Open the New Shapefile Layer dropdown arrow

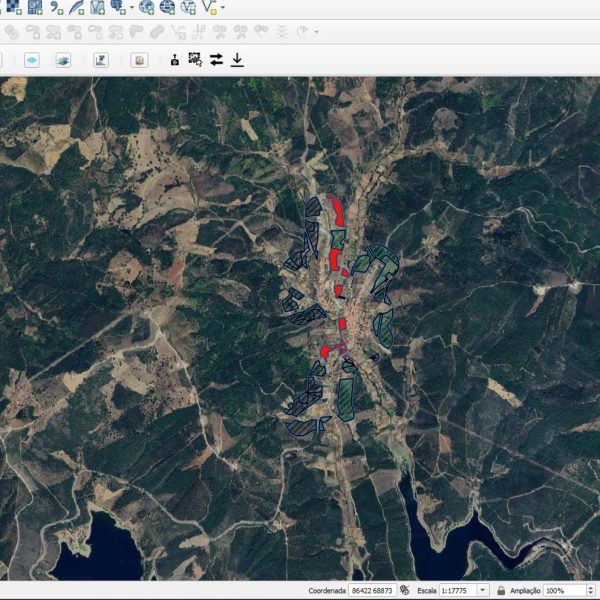click(223, 7)
